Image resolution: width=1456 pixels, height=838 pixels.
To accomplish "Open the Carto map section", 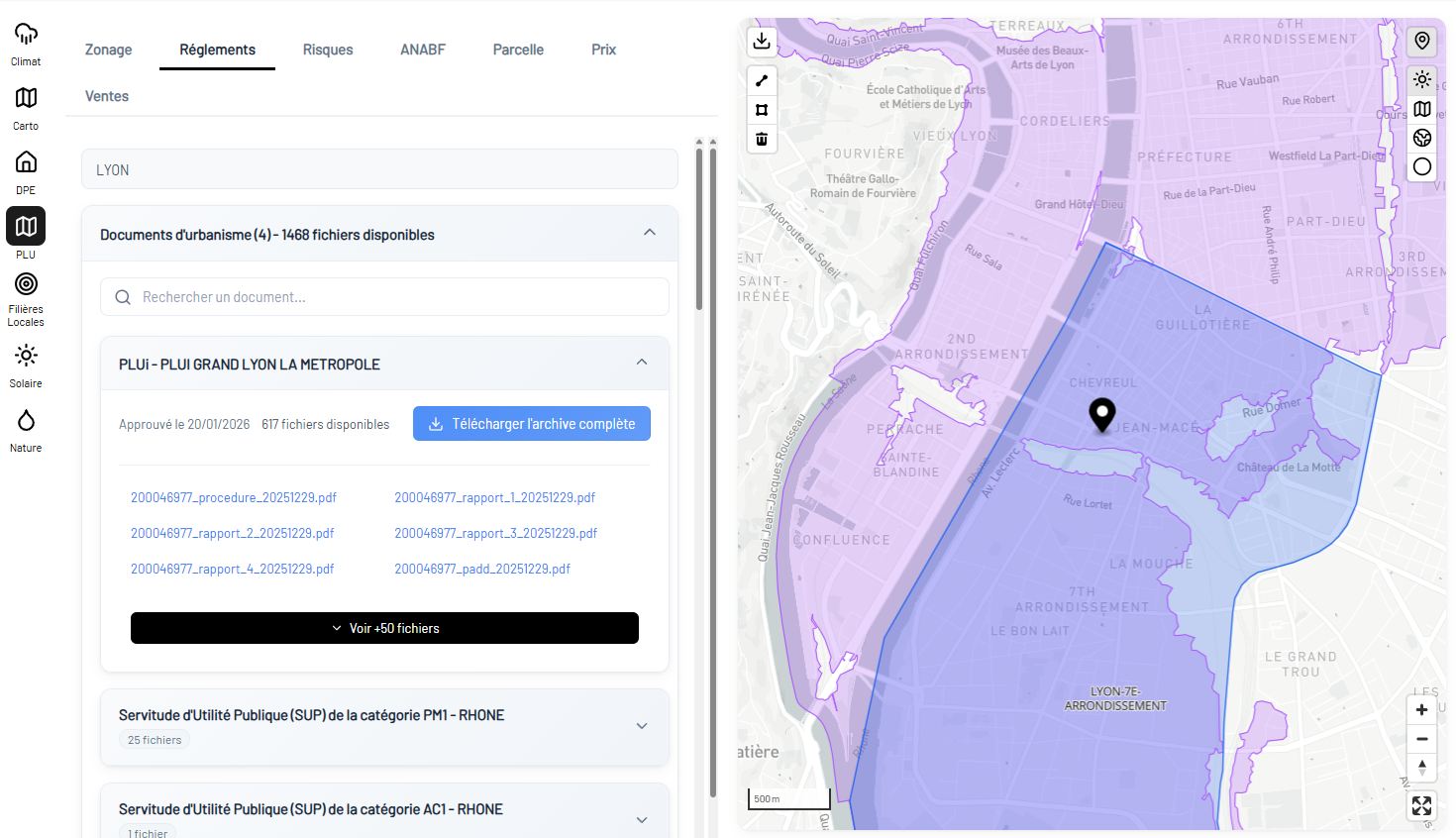I will click(26, 108).
